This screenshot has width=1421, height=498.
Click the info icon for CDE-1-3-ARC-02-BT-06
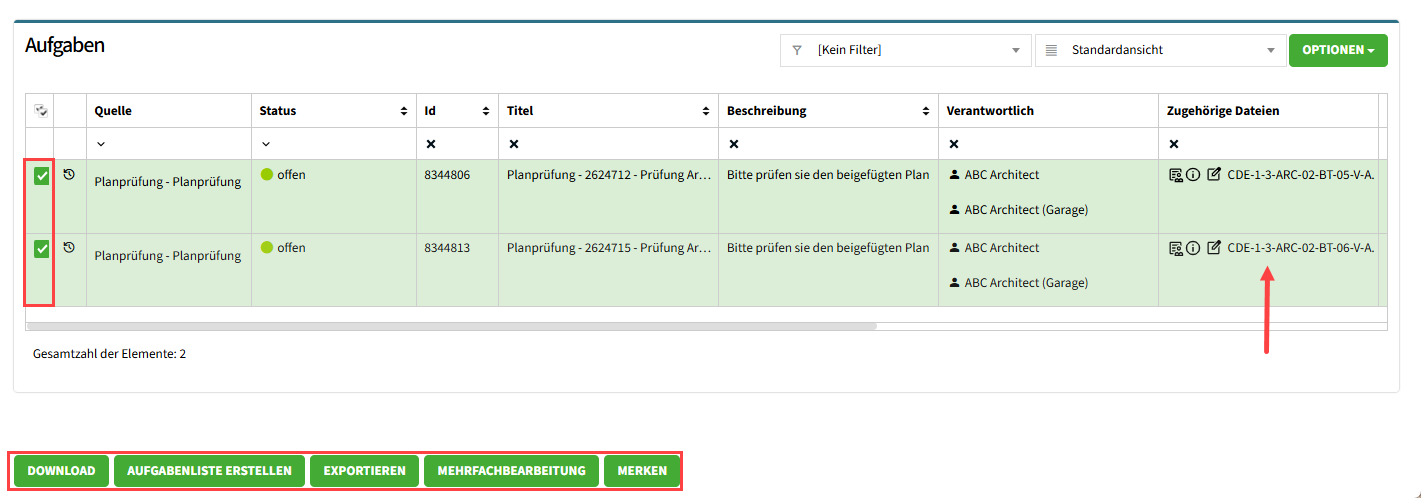click(1193, 248)
